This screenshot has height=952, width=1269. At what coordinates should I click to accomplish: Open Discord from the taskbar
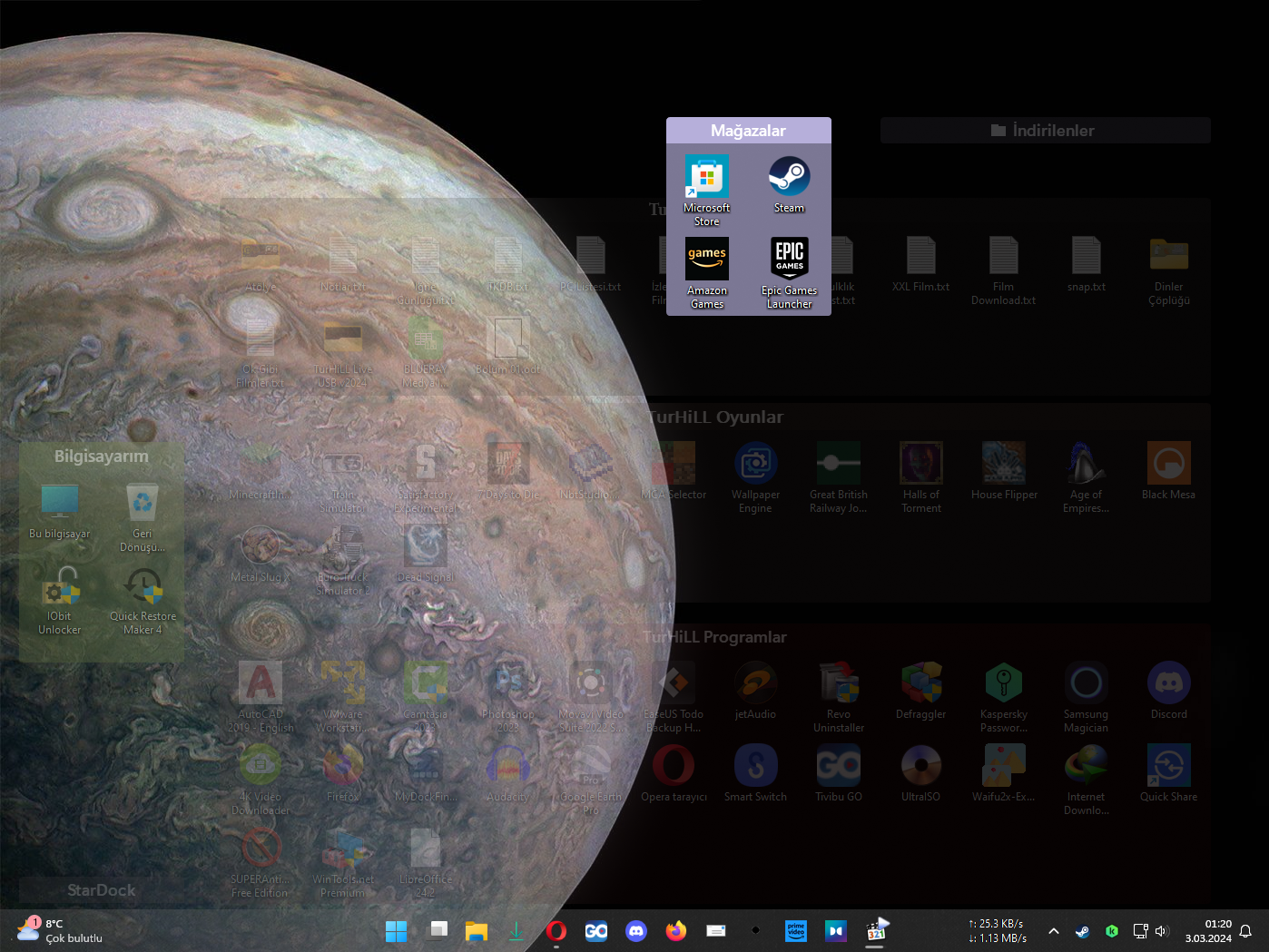636,931
